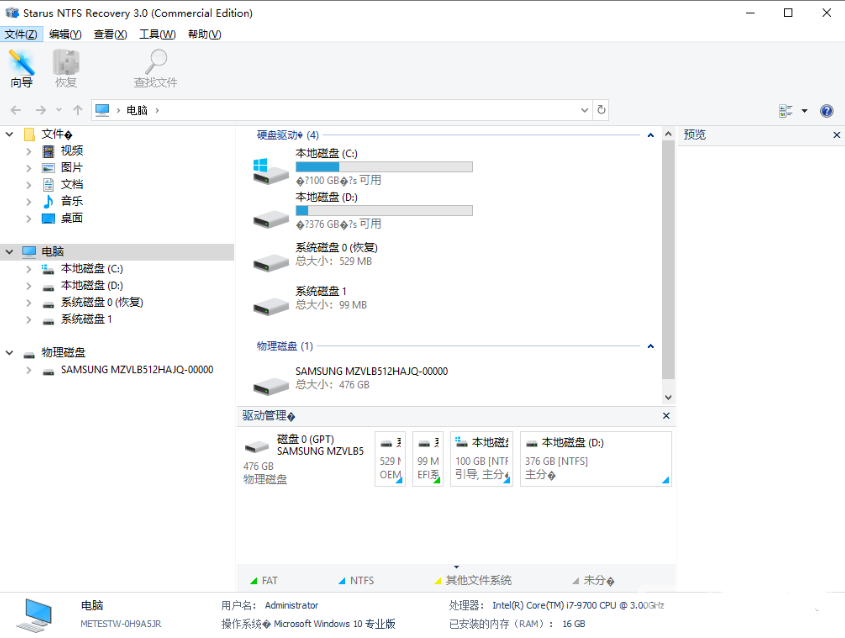Click the 文档 folder in the tree

click(x=72, y=184)
